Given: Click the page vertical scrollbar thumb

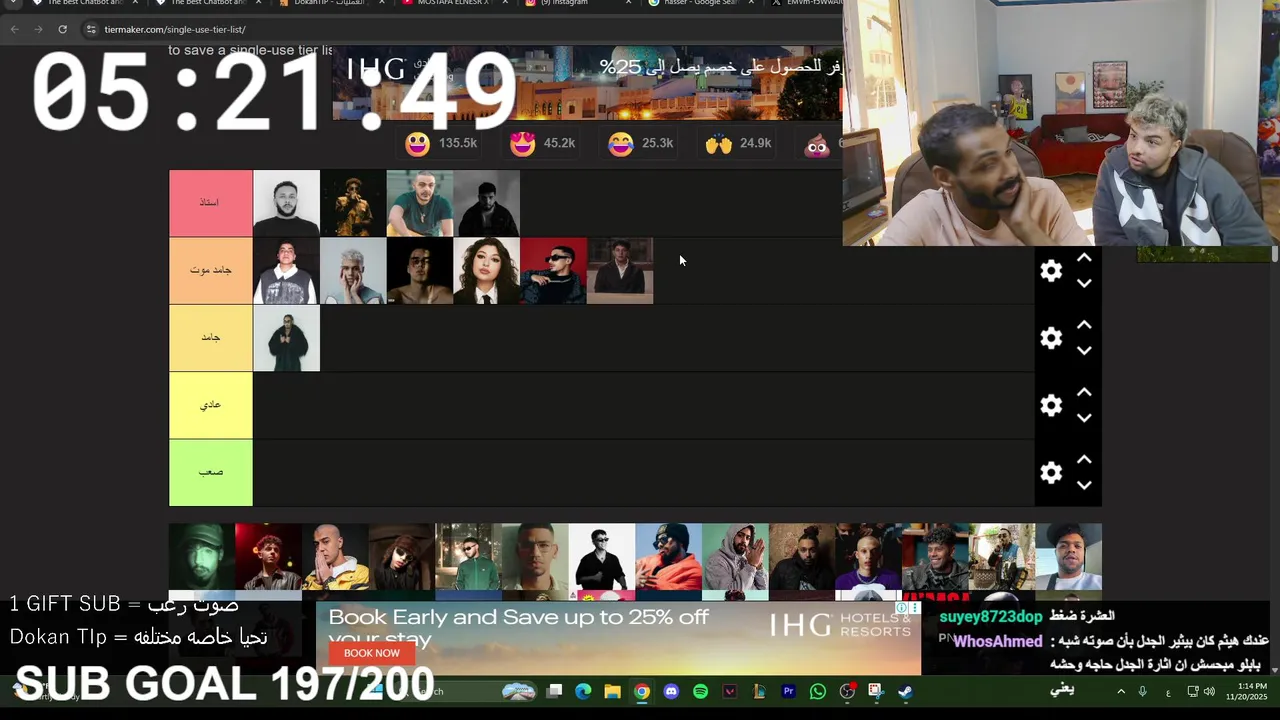Looking at the screenshot, I should pos(1275,255).
